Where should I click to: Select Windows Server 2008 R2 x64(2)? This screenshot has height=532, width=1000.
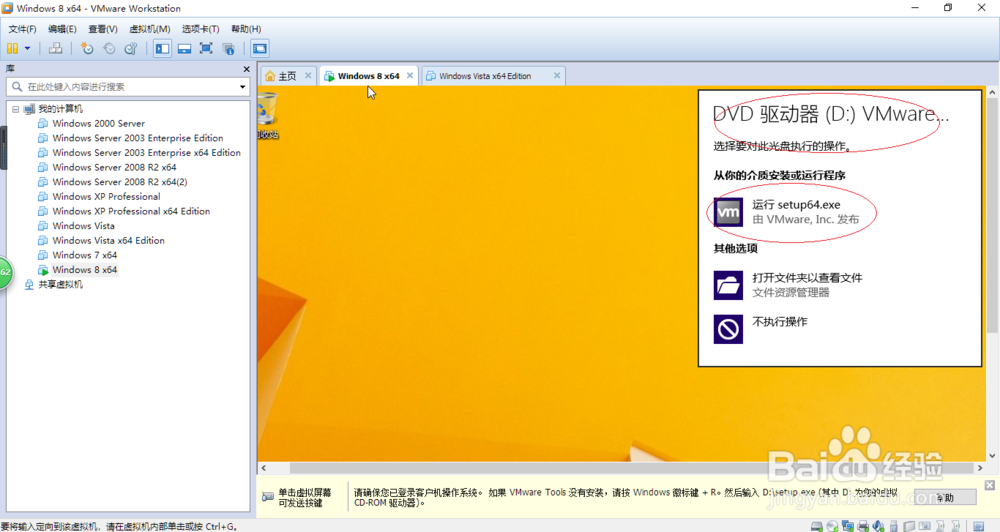pyautogui.click(x=120, y=182)
